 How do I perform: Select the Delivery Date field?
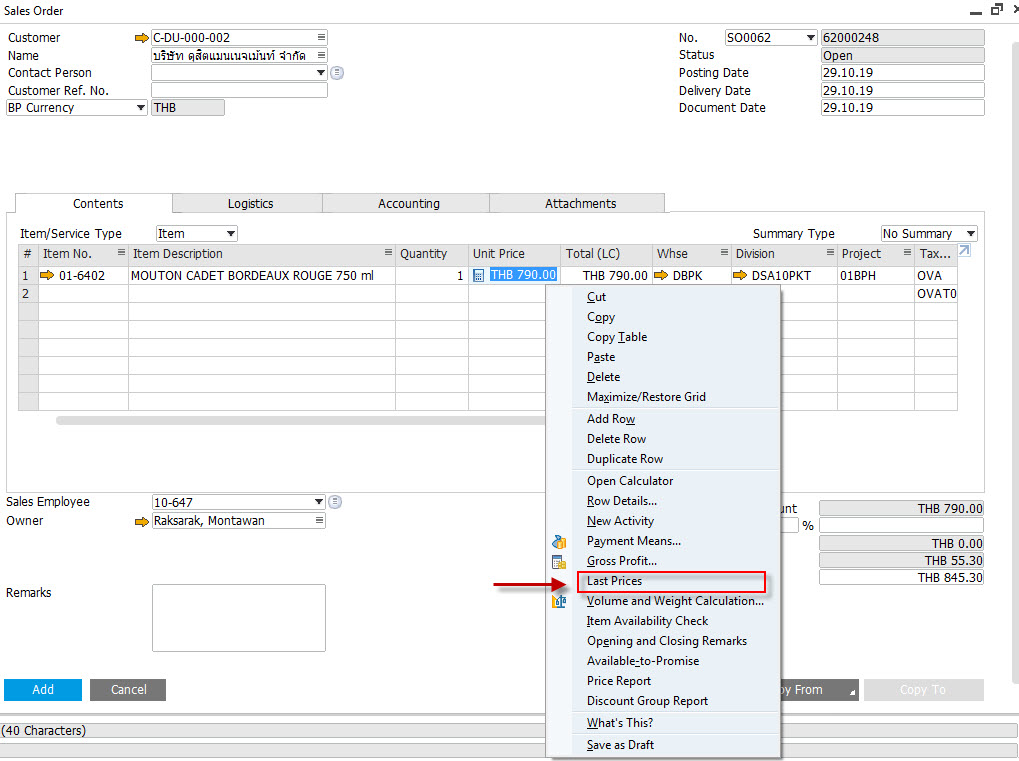pyautogui.click(x=902, y=90)
